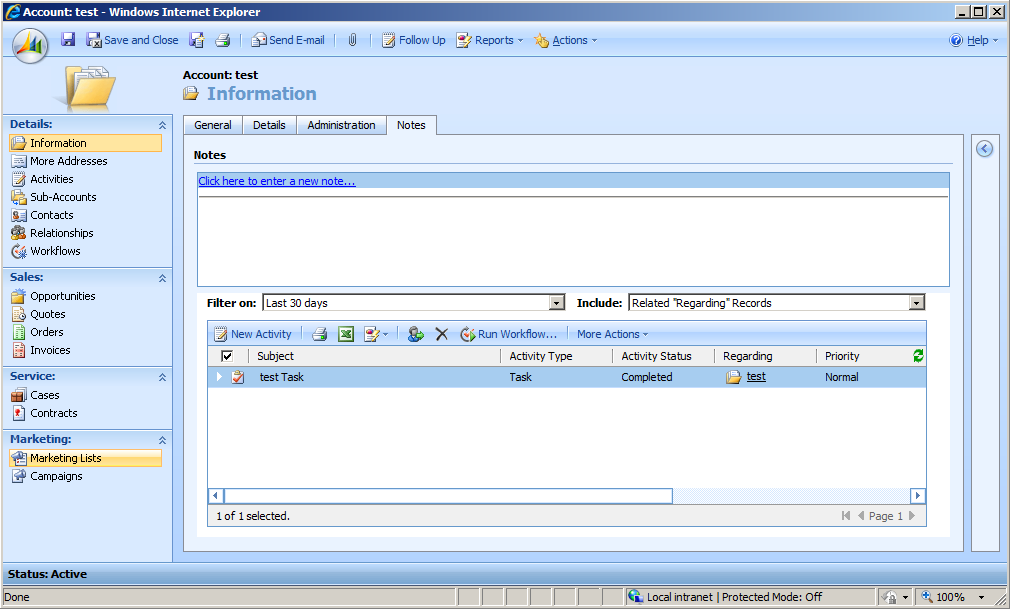
Task: Click the Save disk icon in the toolbar
Action: coord(68,40)
